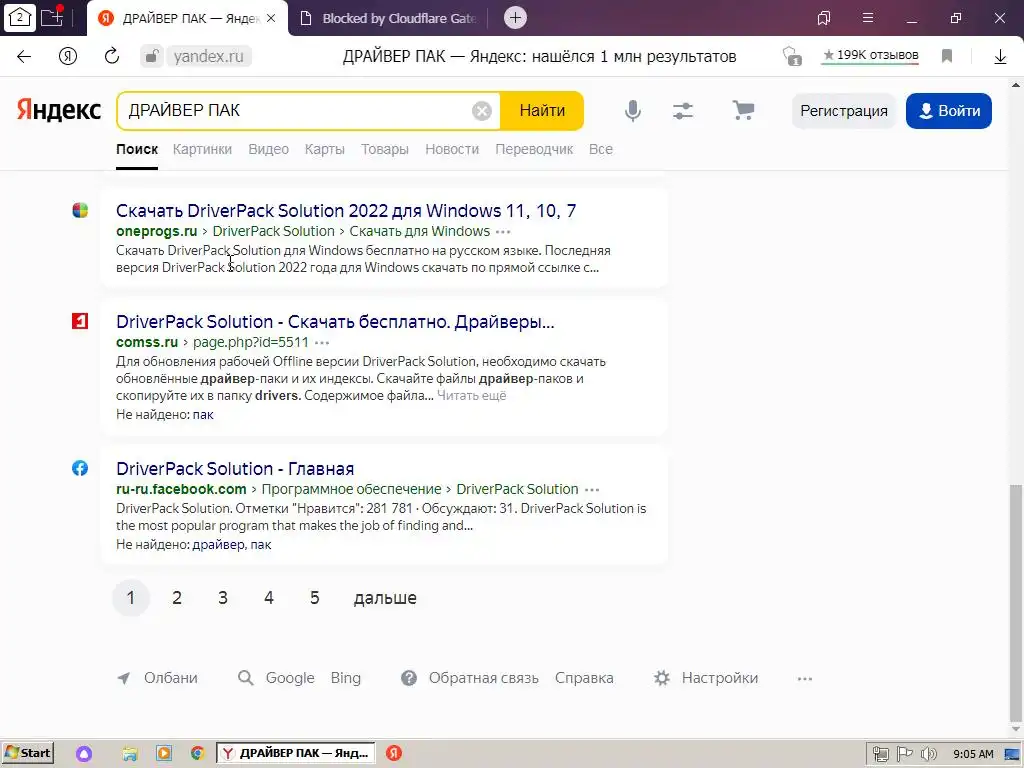Open the bookmarks collections icon in title bar
Image resolution: width=1024 pixels, height=768 pixels.
coord(824,18)
